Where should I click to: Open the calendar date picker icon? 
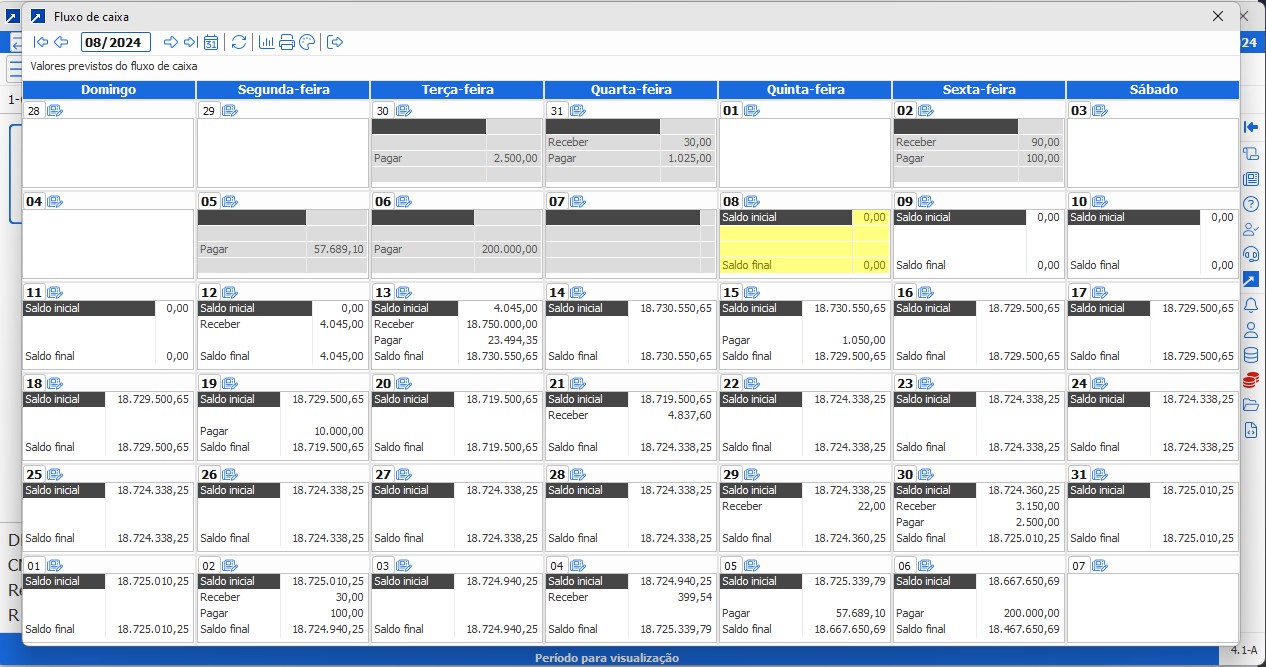211,42
